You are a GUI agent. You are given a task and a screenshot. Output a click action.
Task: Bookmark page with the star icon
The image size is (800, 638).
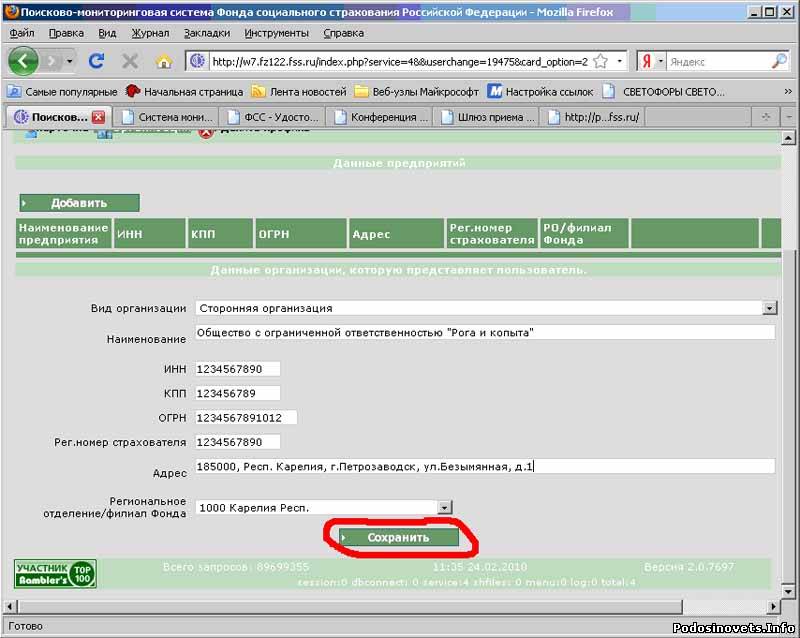point(601,62)
